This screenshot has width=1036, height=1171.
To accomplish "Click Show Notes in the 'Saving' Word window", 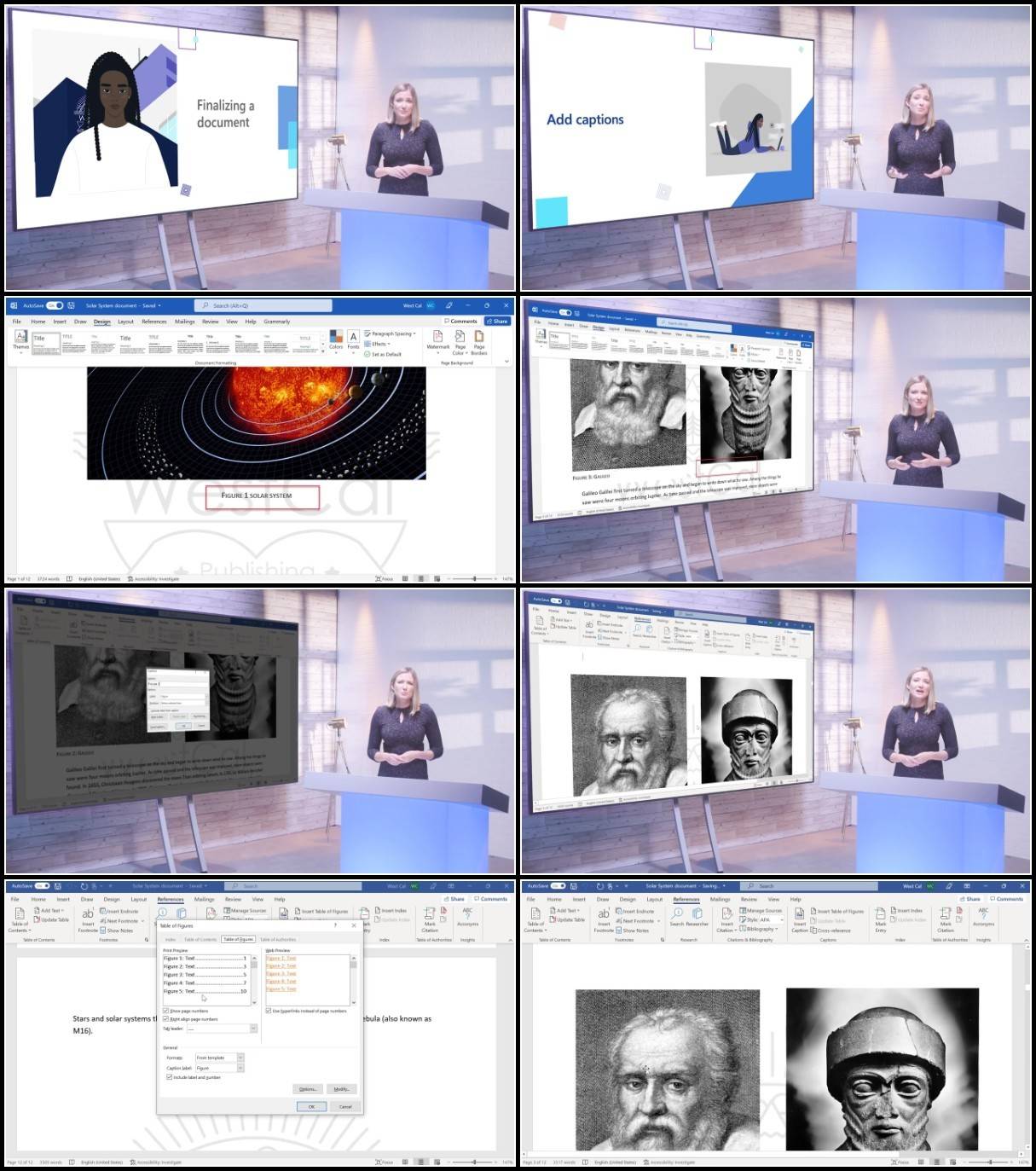I will pyautogui.click(x=632, y=930).
